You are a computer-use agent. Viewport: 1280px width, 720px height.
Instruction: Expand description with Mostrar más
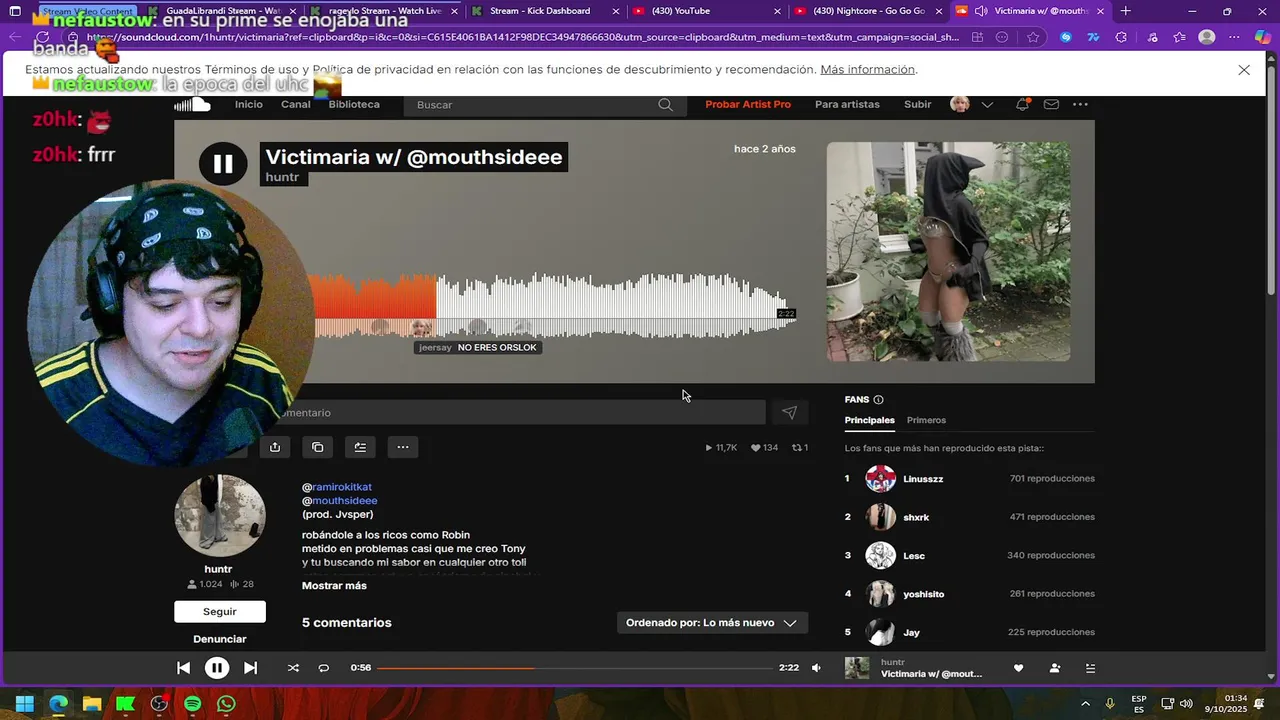click(x=334, y=586)
